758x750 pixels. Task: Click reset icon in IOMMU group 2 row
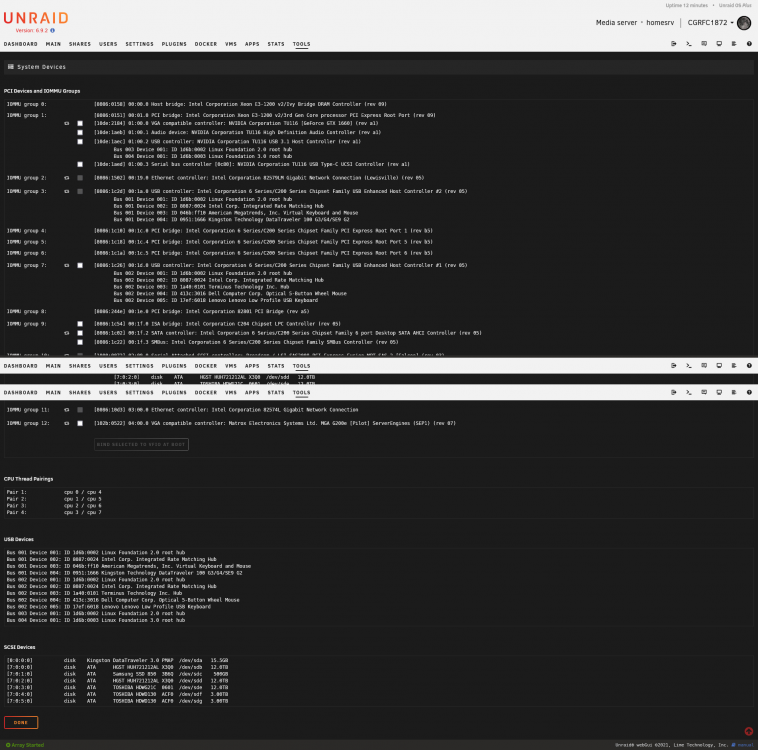[x=67, y=178]
